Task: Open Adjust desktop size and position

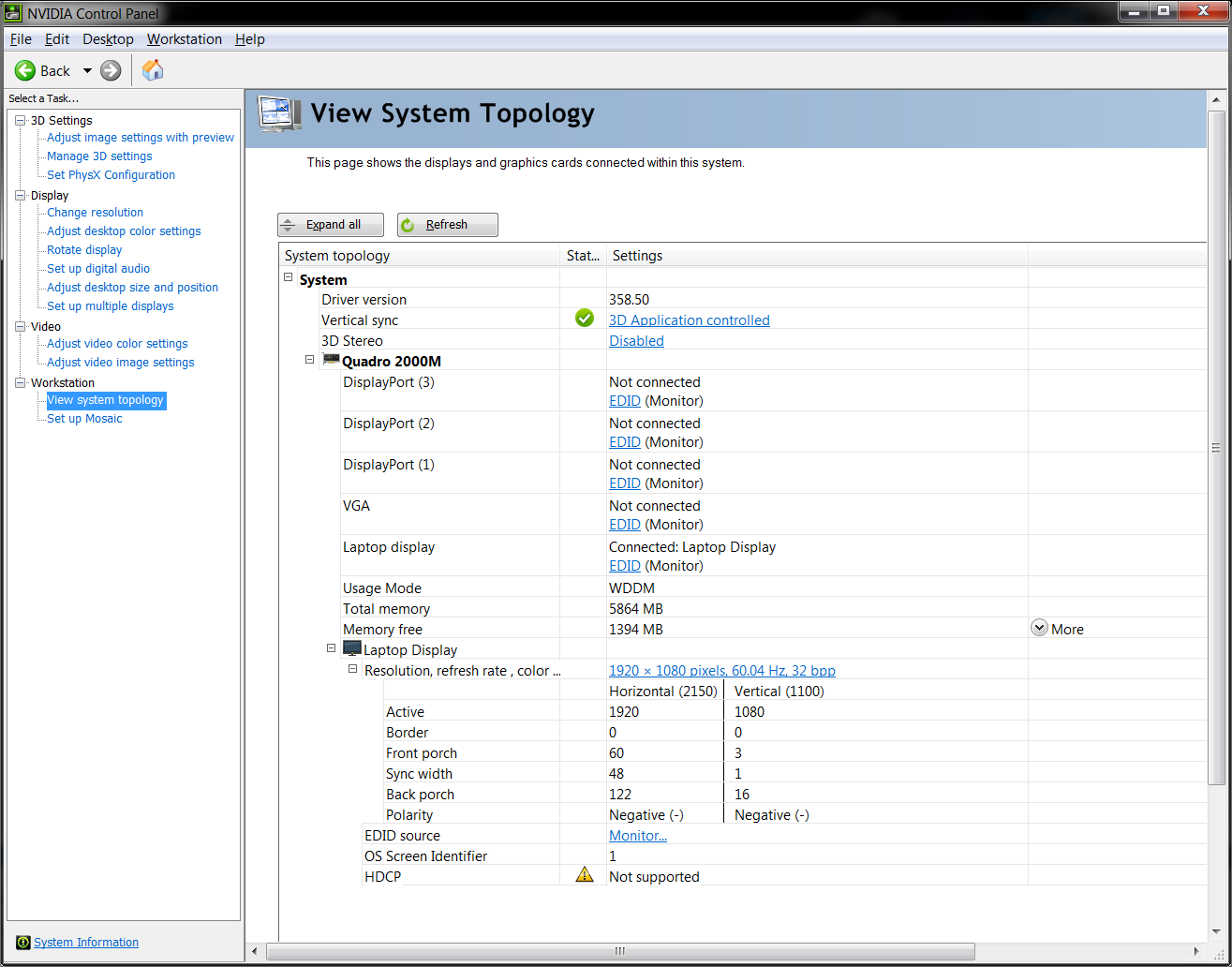Action: [132, 288]
